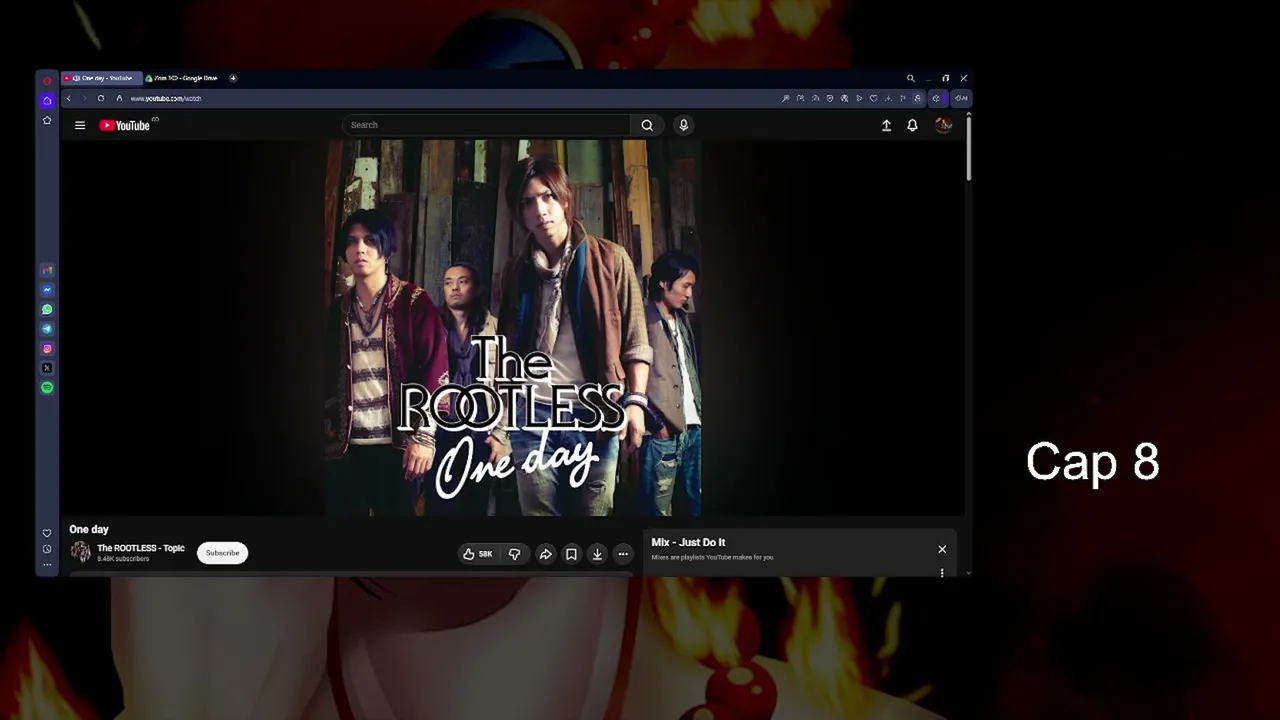Open the Spotify sidebar shortcut
This screenshot has width=1280, height=720.
pos(47,387)
